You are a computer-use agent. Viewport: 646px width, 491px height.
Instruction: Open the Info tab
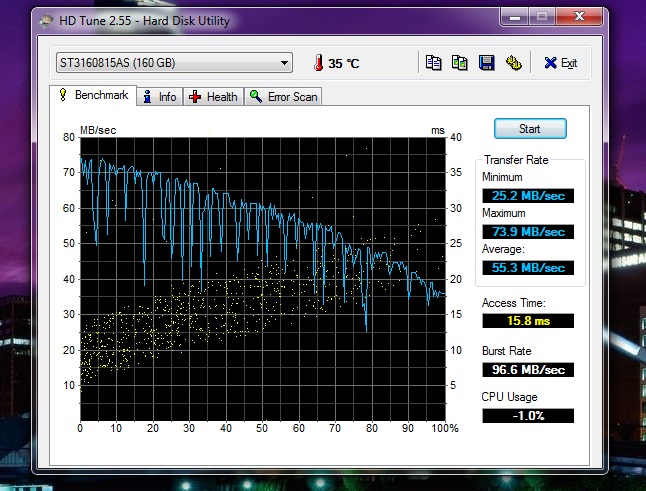click(x=160, y=97)
